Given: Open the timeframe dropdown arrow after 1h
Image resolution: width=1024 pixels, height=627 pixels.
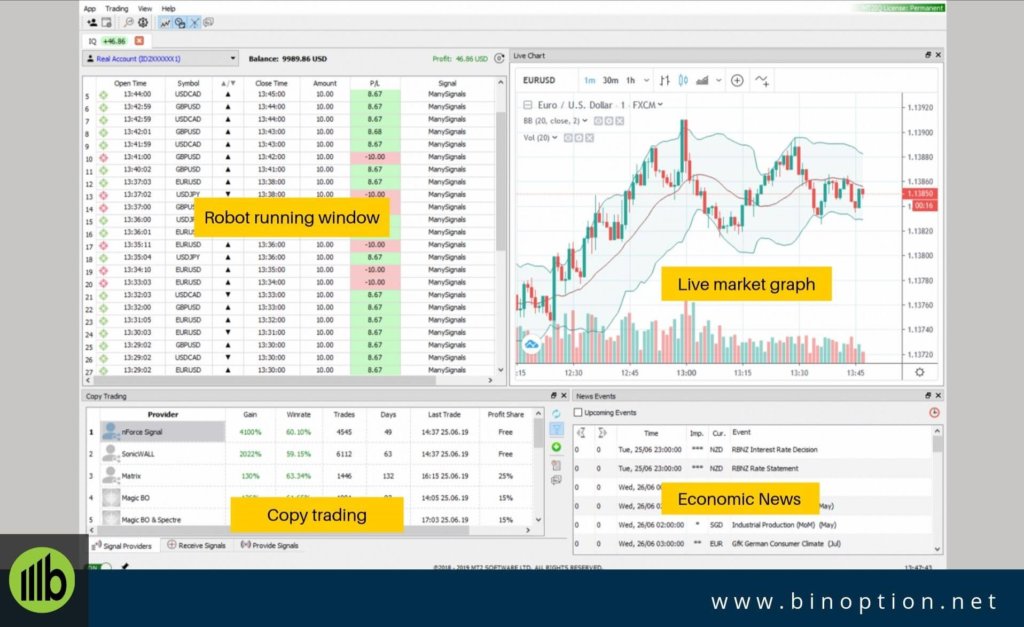Looking at the screenshot, I should click(646, 79).
